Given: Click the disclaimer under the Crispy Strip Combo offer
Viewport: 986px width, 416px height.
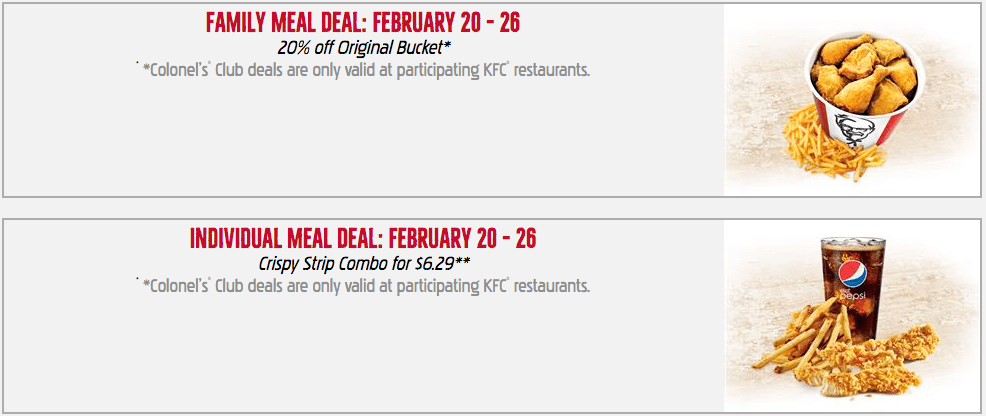Looking at the screenshot, I should [363, 286].
